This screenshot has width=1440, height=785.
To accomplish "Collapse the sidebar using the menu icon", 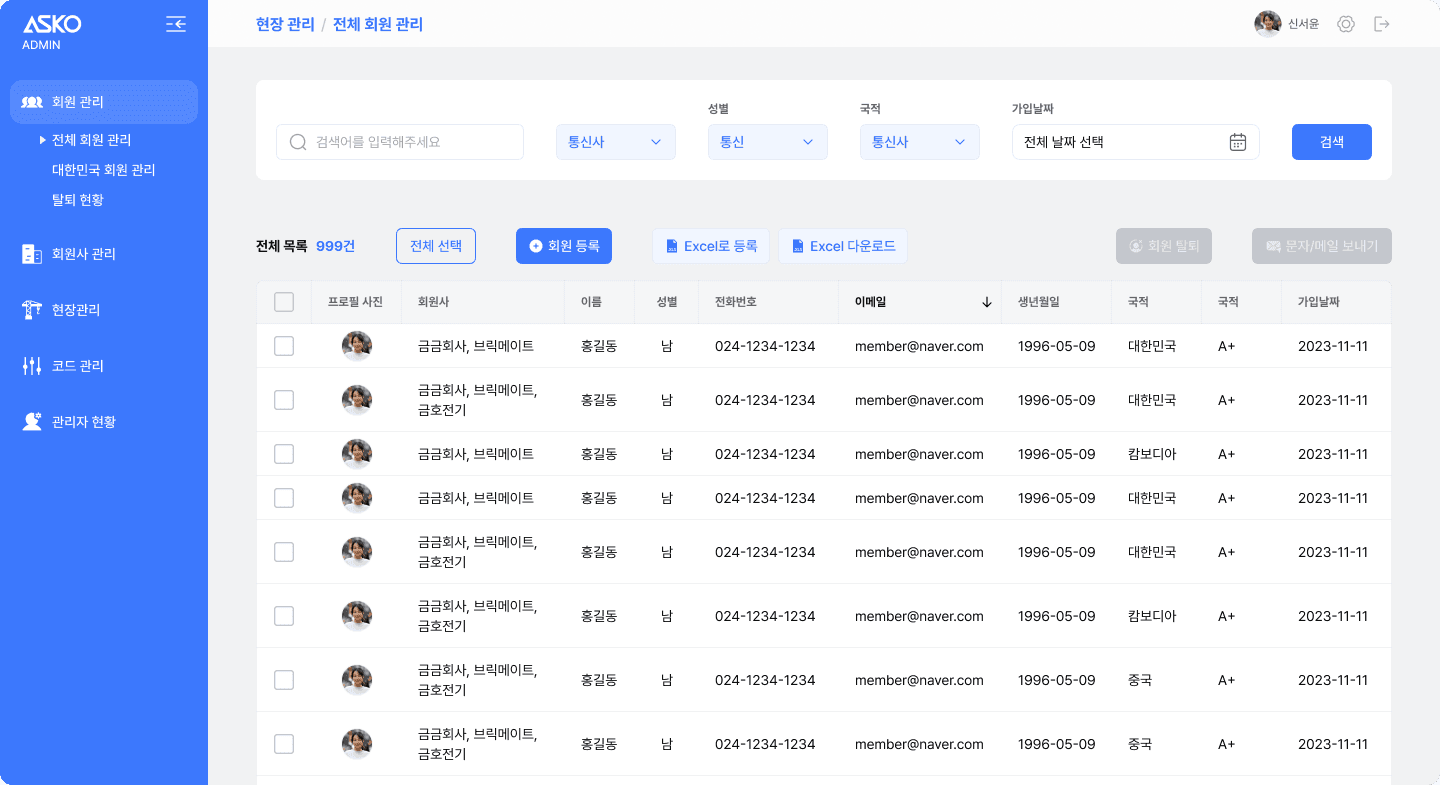I will point(176,24).
